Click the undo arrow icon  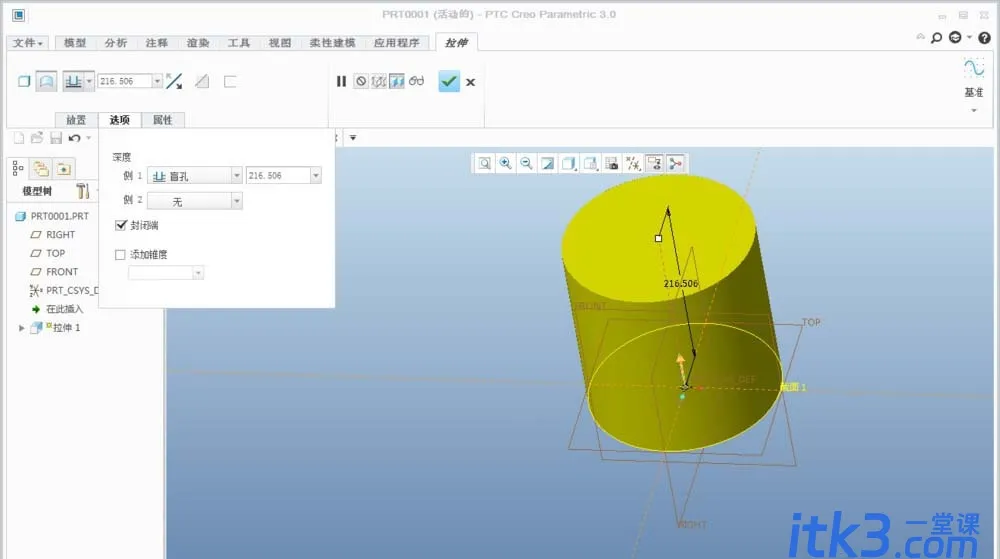click(75, 138)
